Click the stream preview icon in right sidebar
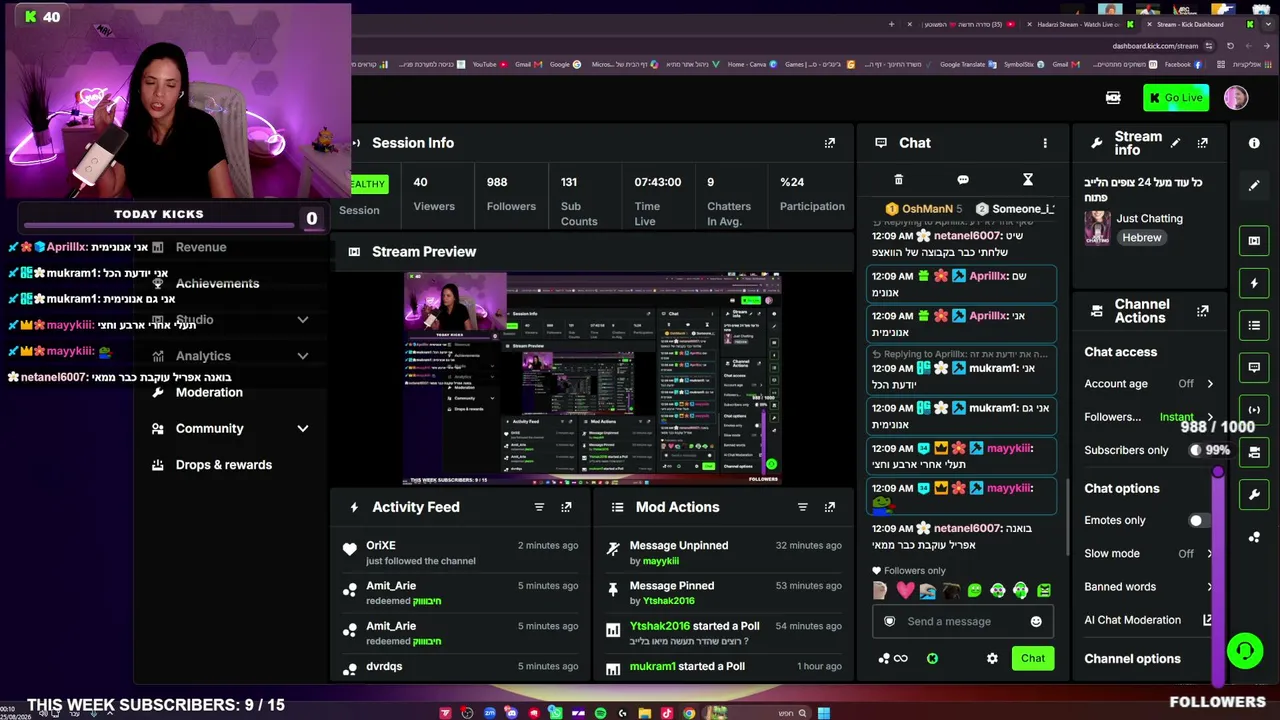This screenshot has height=720, width=1280. point(1254,240)
